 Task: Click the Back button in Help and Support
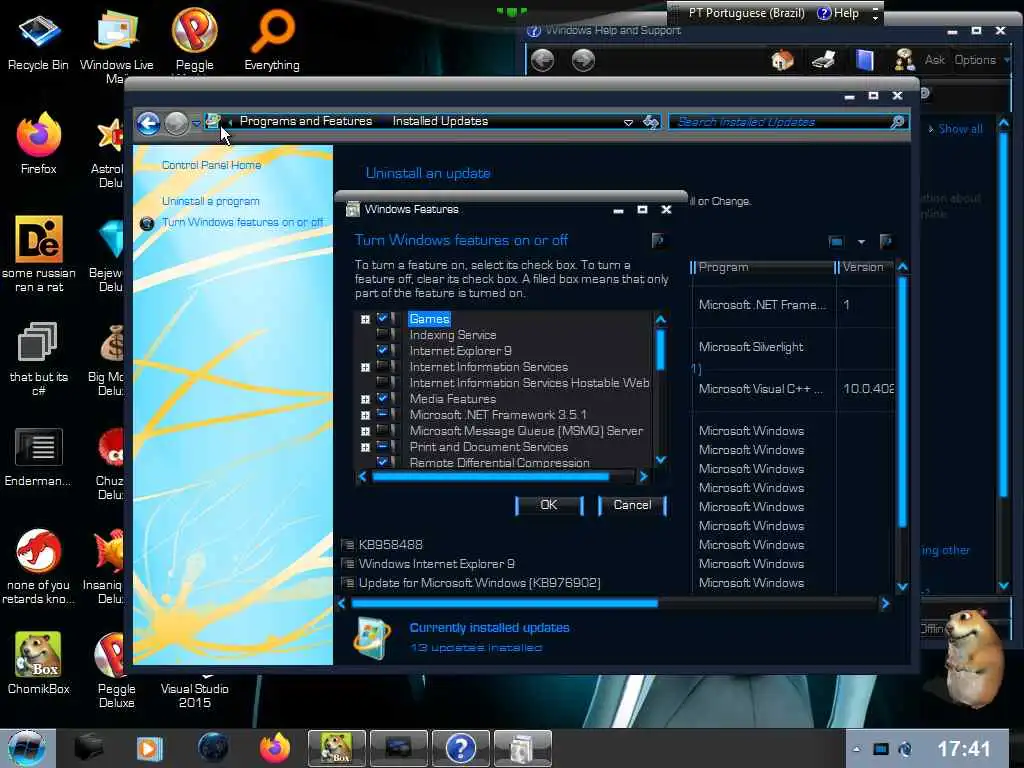[542, 60]
